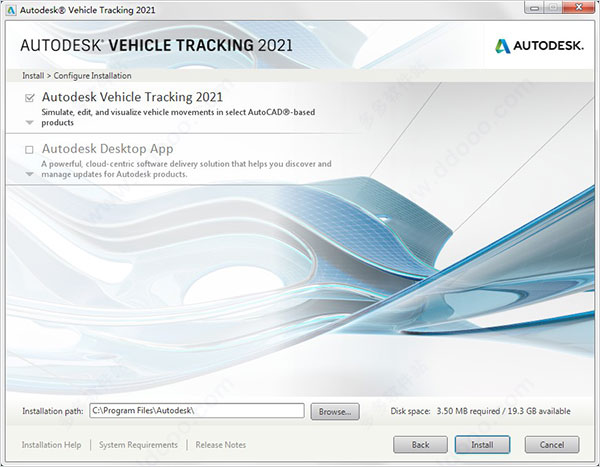Image resolution: width=600 pixels, height=467 pixels.
Task: Click the 'Simulate, edit, and visualize vehicle movements' description
Action: (178, 118)
